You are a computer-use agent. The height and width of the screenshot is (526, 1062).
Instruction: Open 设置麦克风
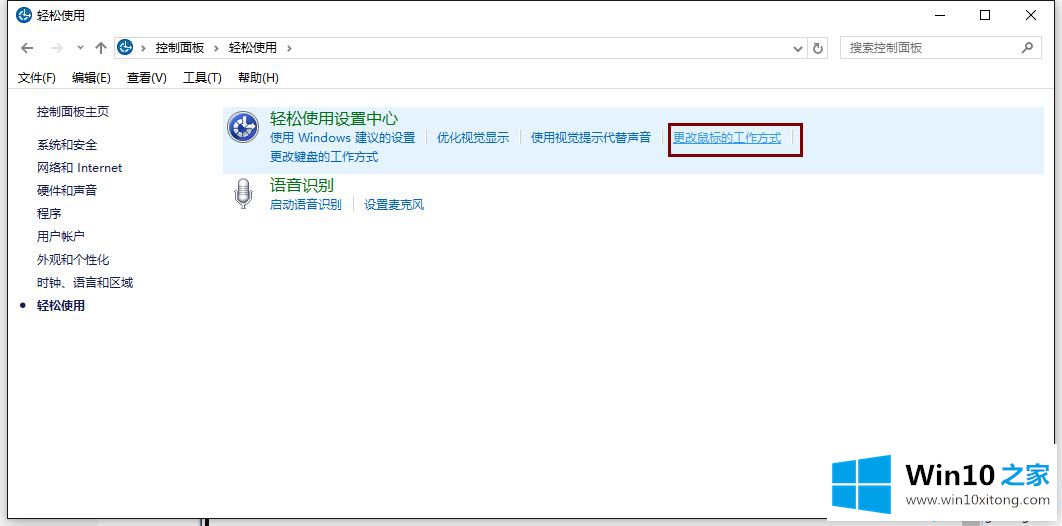pyautogui.click(x=394, y=204)
